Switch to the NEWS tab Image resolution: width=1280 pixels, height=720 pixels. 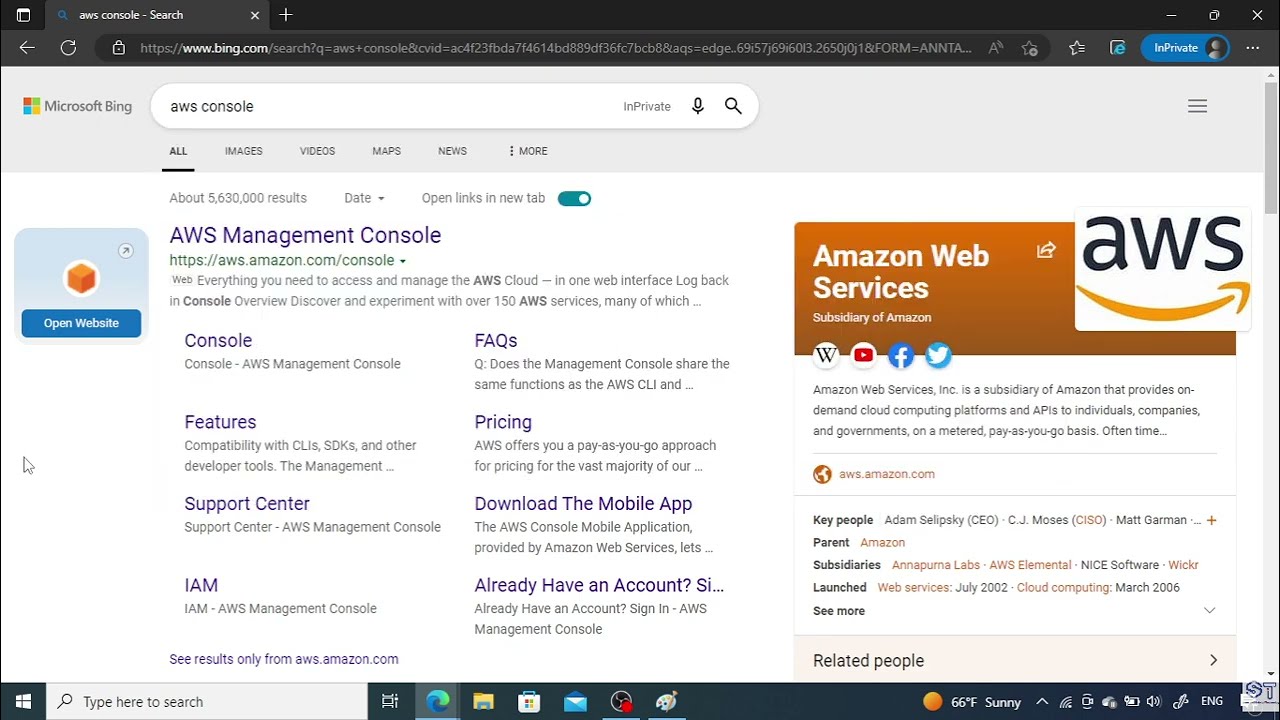[452, 151]
